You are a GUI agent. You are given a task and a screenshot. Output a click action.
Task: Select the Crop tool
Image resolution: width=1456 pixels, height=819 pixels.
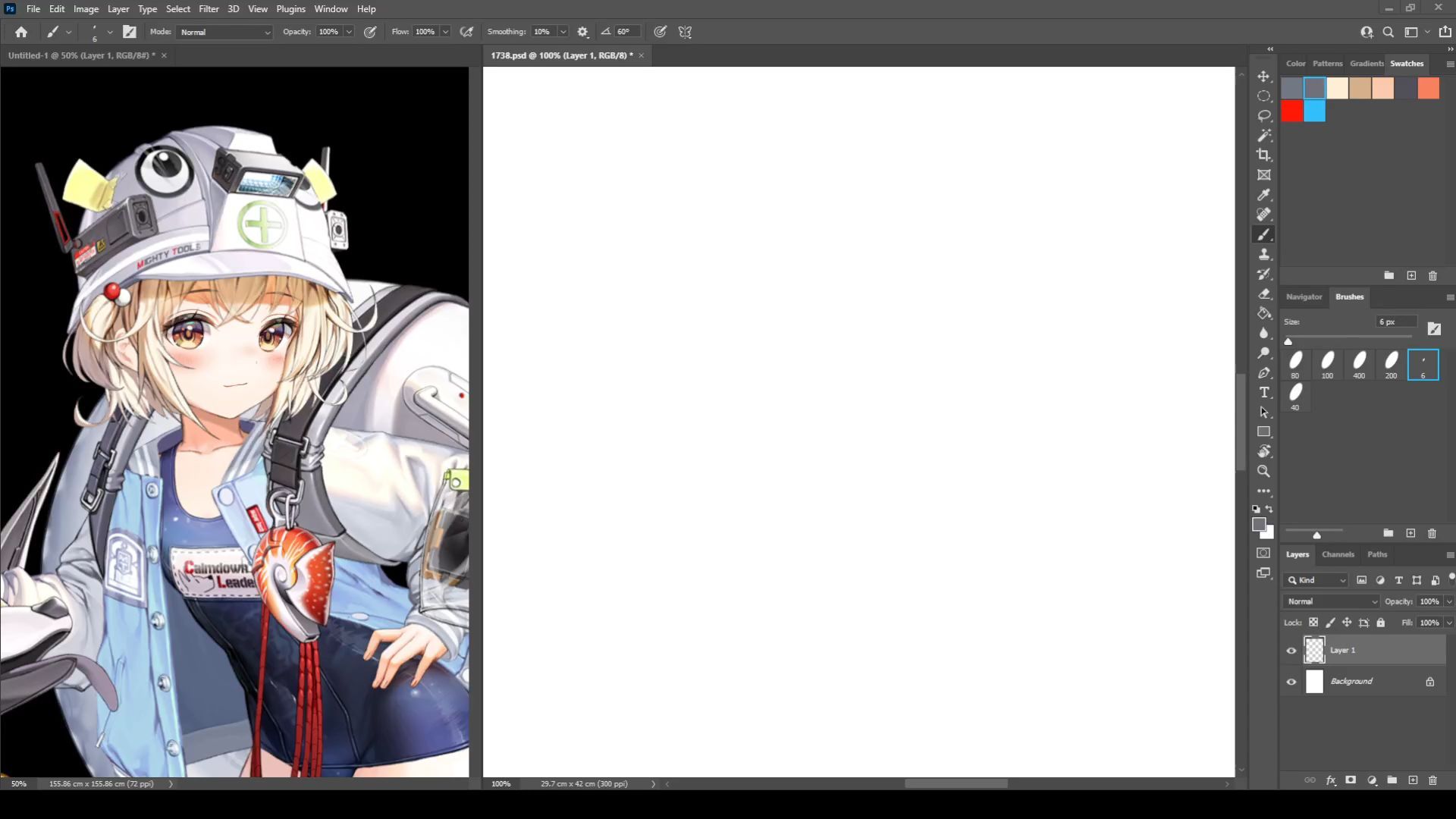click(1263, 155)
